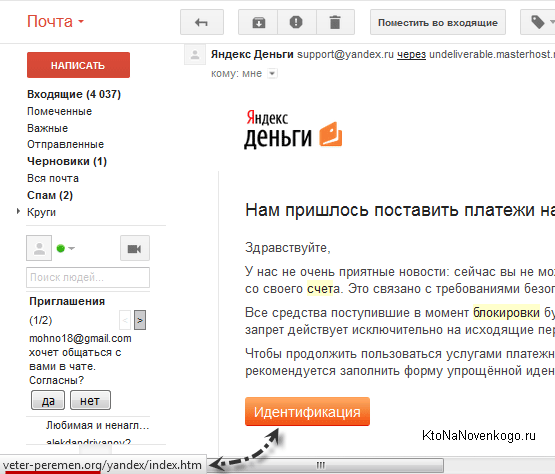Click the sender name Яндекс Деньги

(252, 55)
